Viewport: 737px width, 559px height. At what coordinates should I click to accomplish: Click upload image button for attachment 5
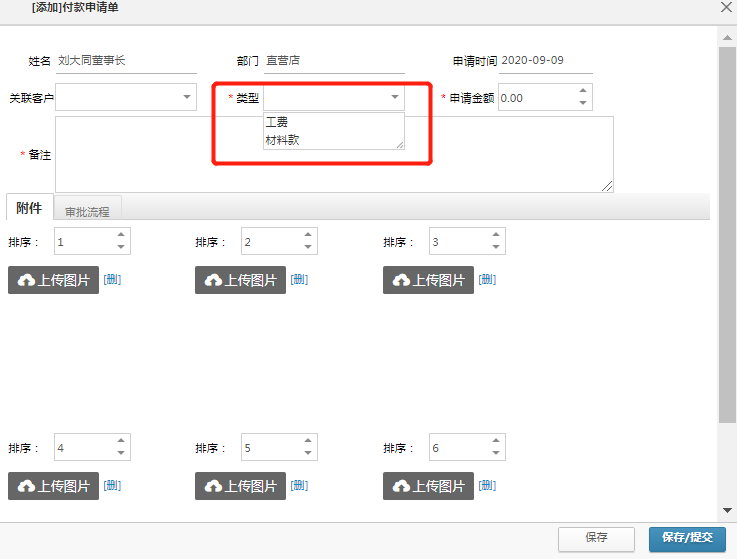[240, 486]
